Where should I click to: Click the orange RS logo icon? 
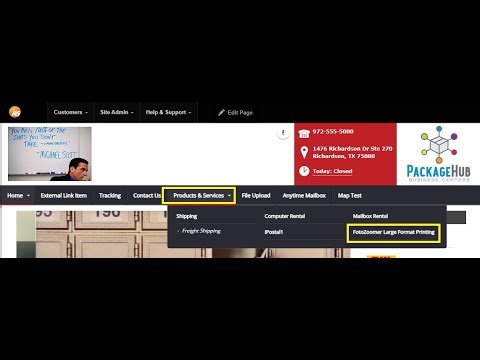(15, 112)
